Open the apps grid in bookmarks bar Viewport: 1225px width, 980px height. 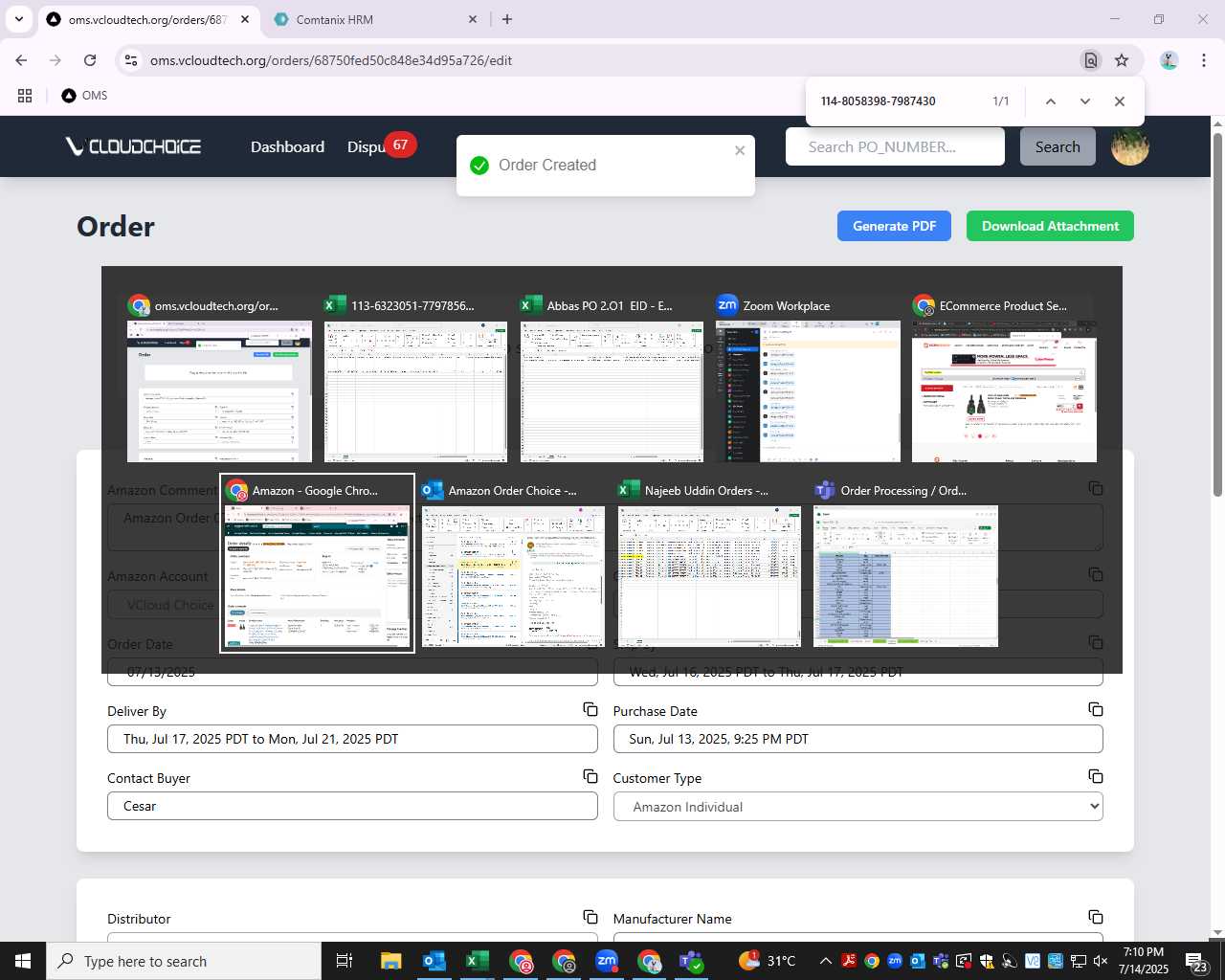pyautogui.click(x=25, y=96)
